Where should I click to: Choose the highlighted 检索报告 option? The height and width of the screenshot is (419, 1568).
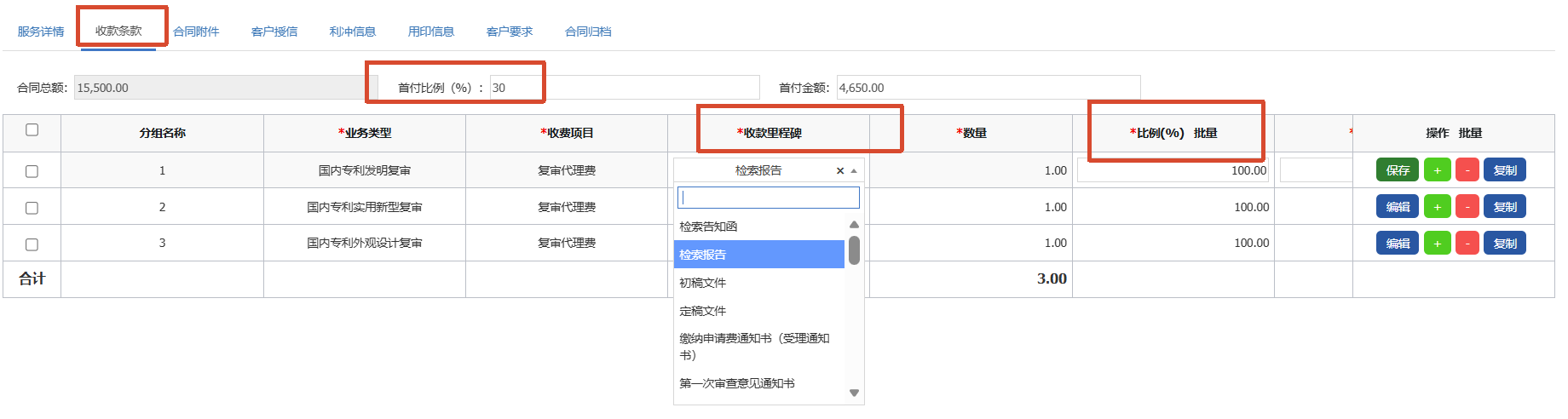tap(759, 255)
